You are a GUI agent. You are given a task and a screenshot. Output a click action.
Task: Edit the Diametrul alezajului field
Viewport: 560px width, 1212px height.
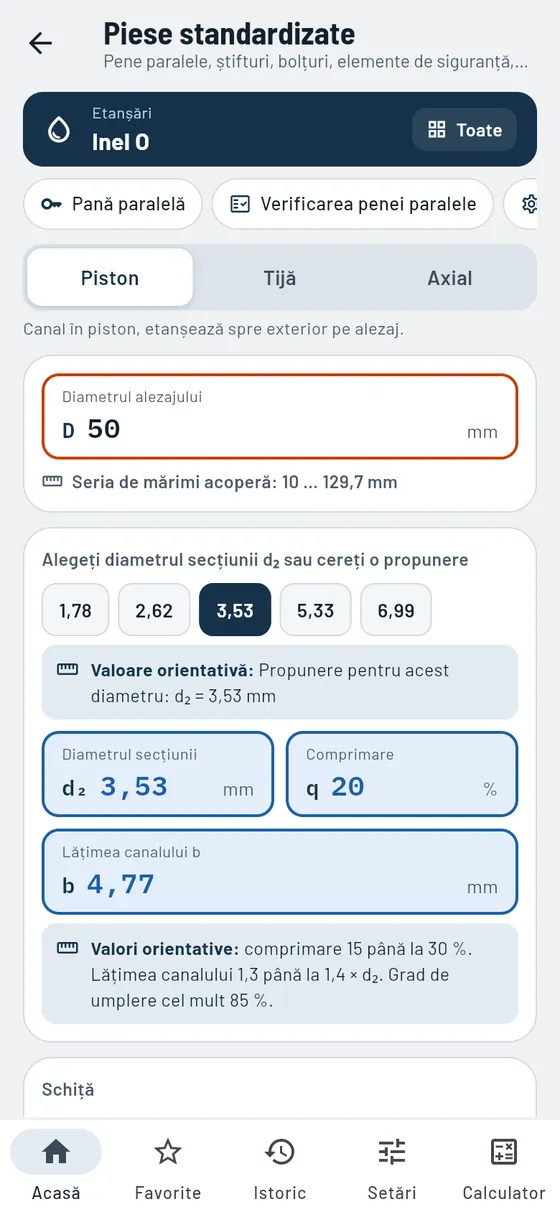point(280,416)
